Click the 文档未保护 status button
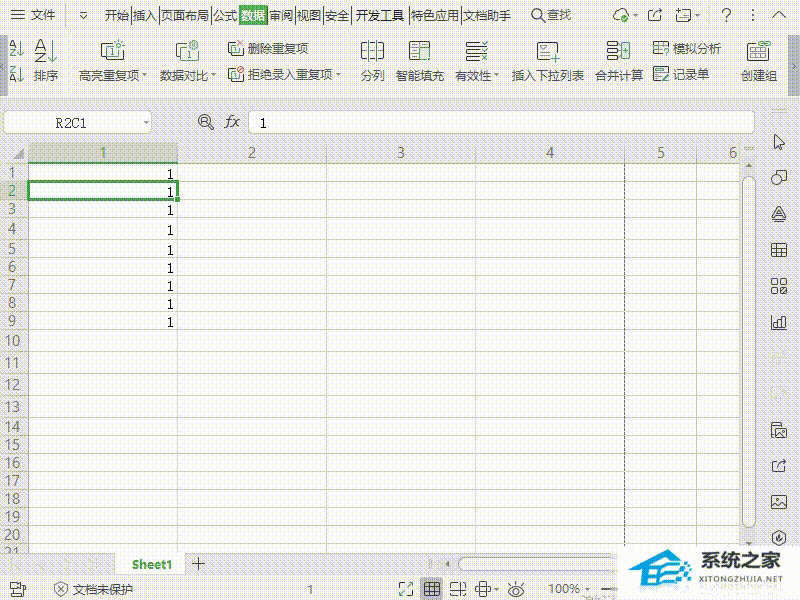 pos(93,590)
